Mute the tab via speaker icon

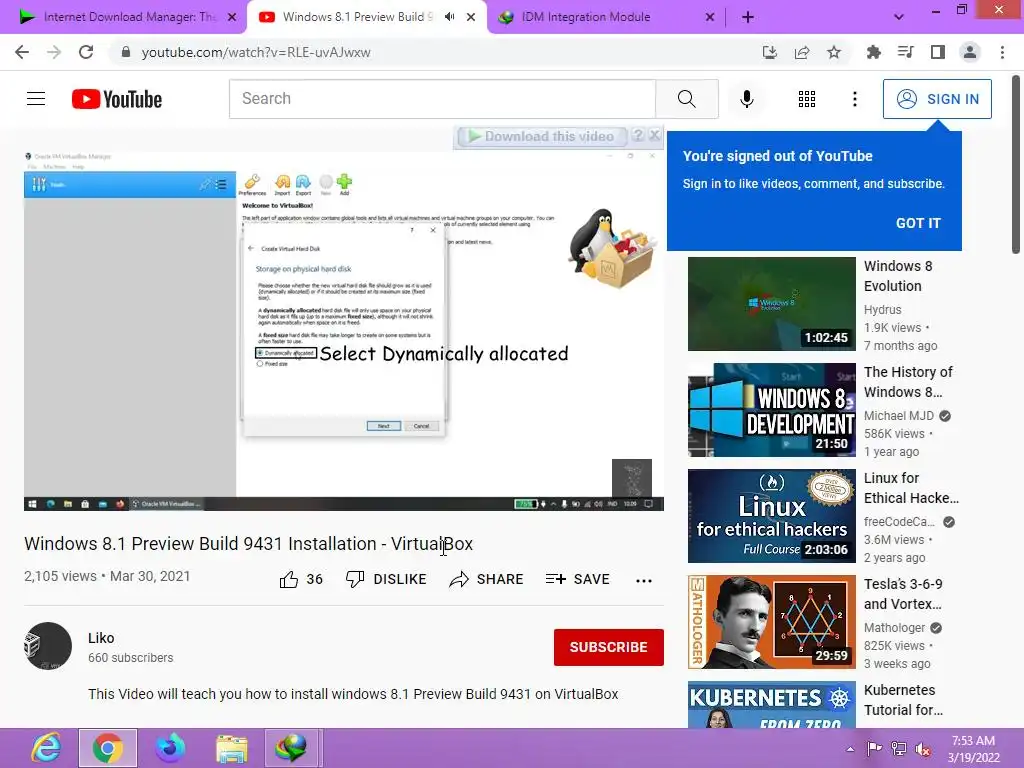449,17
